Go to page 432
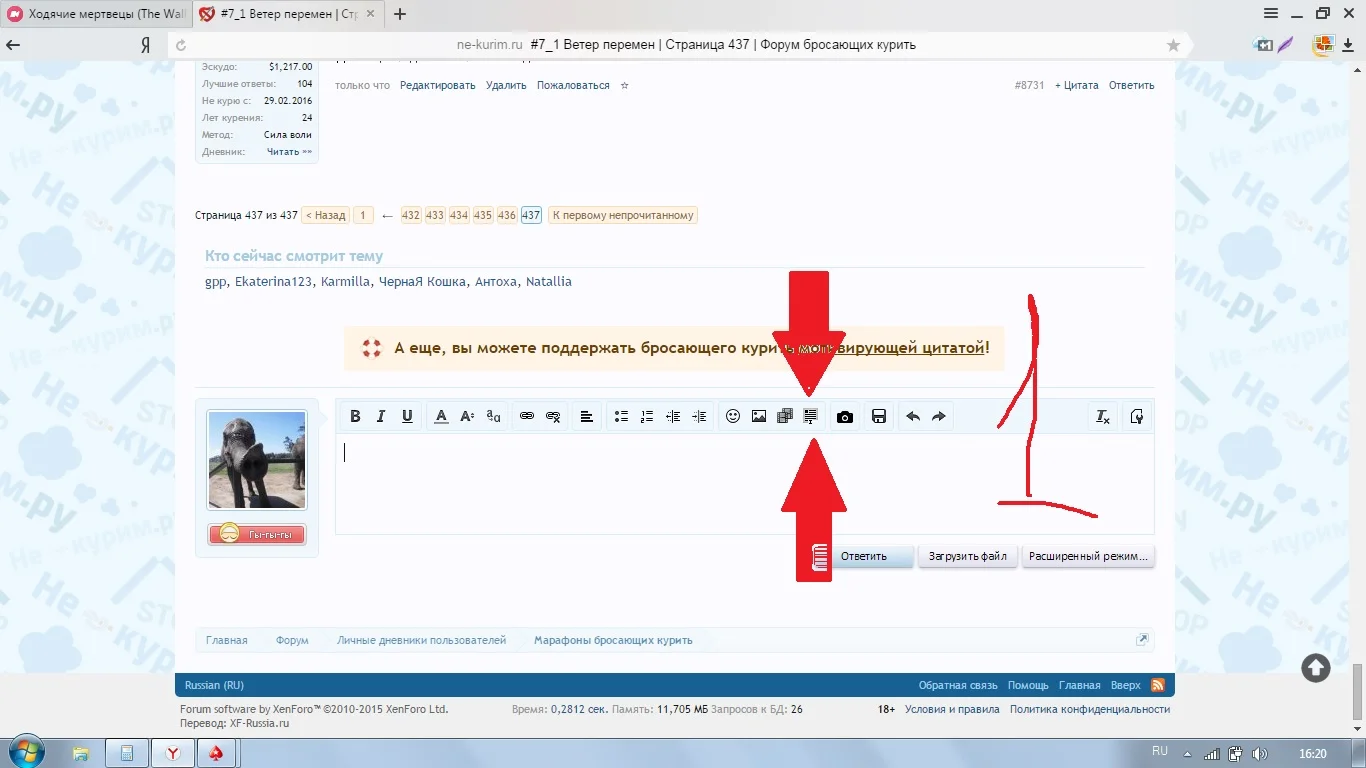The image size is (1366, 768). pyautogui.click(x=411, y=215)
